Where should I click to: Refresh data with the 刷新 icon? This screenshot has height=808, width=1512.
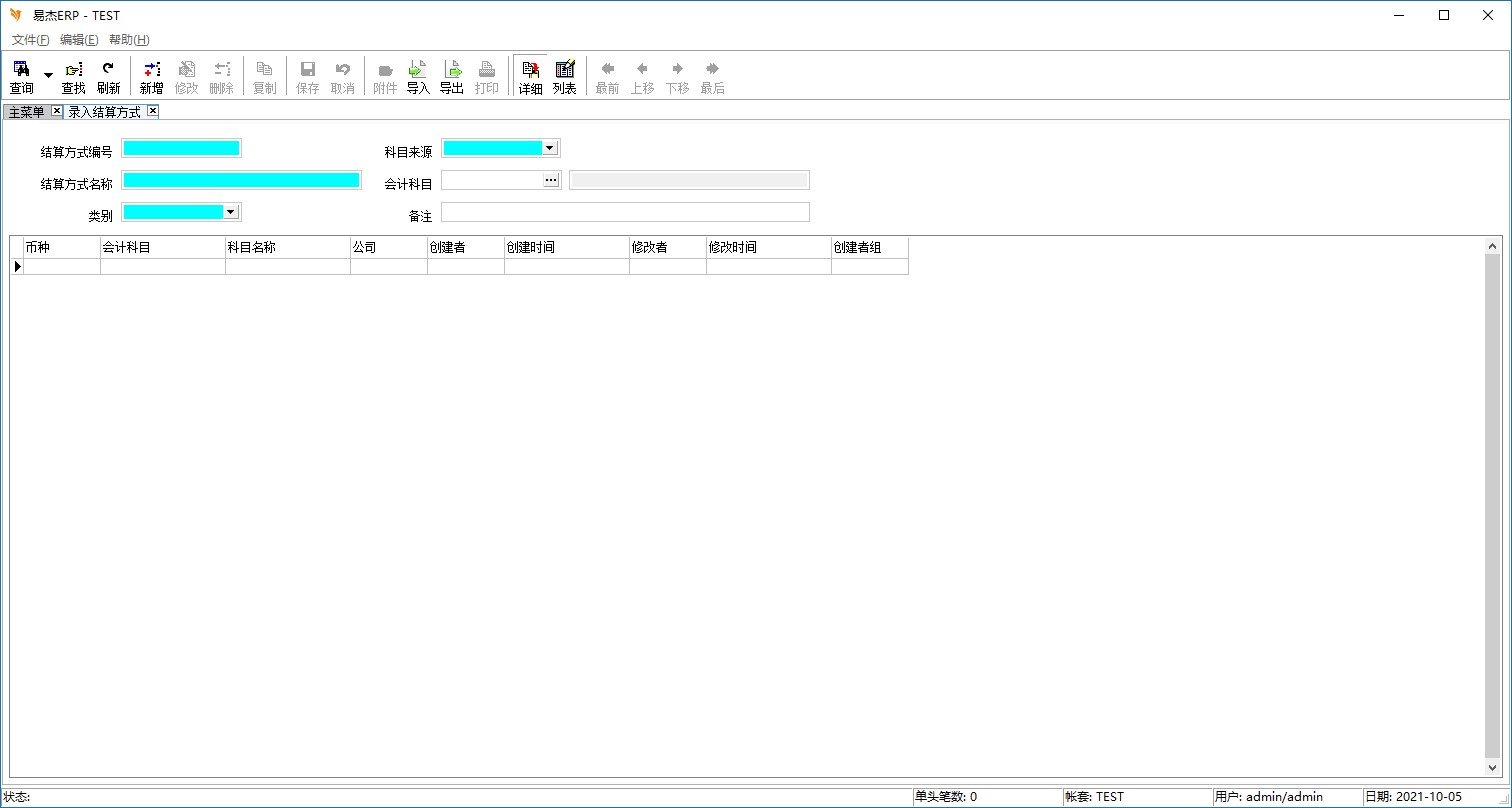point(108,76)
